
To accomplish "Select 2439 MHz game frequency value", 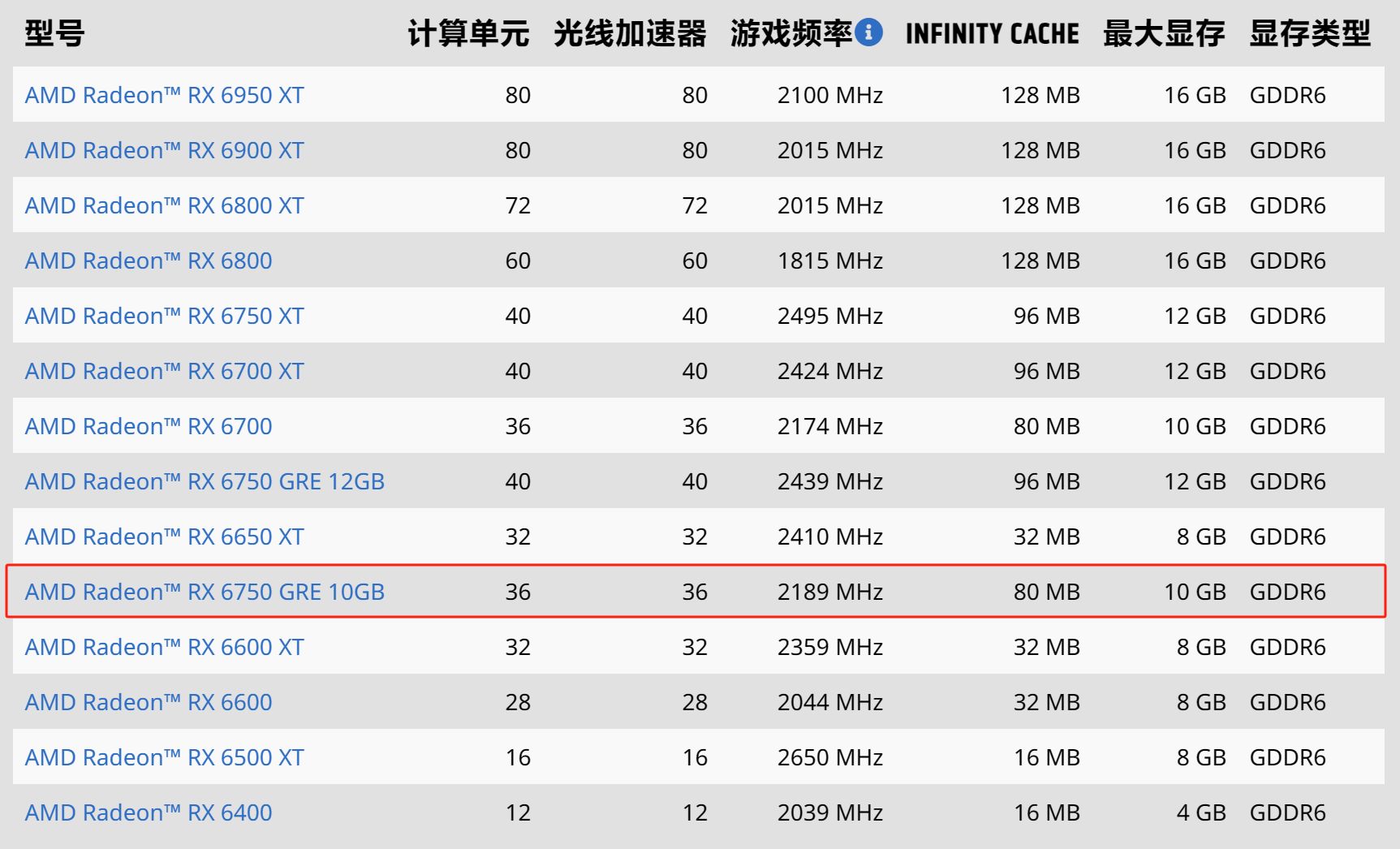I will [830, 481].
